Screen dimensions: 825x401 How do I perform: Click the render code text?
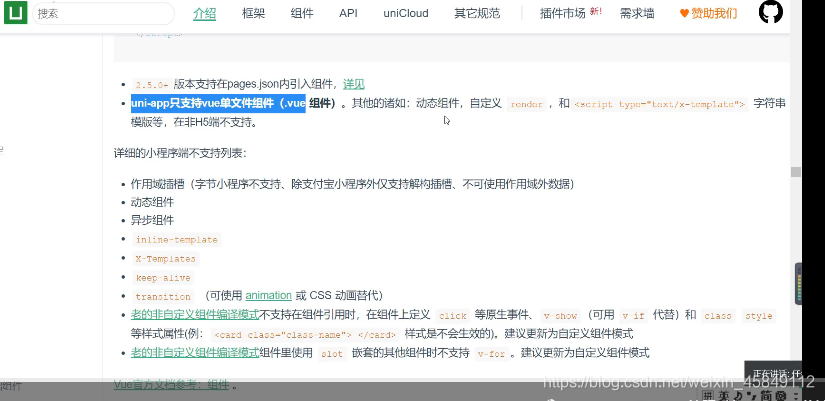[526, 104]
